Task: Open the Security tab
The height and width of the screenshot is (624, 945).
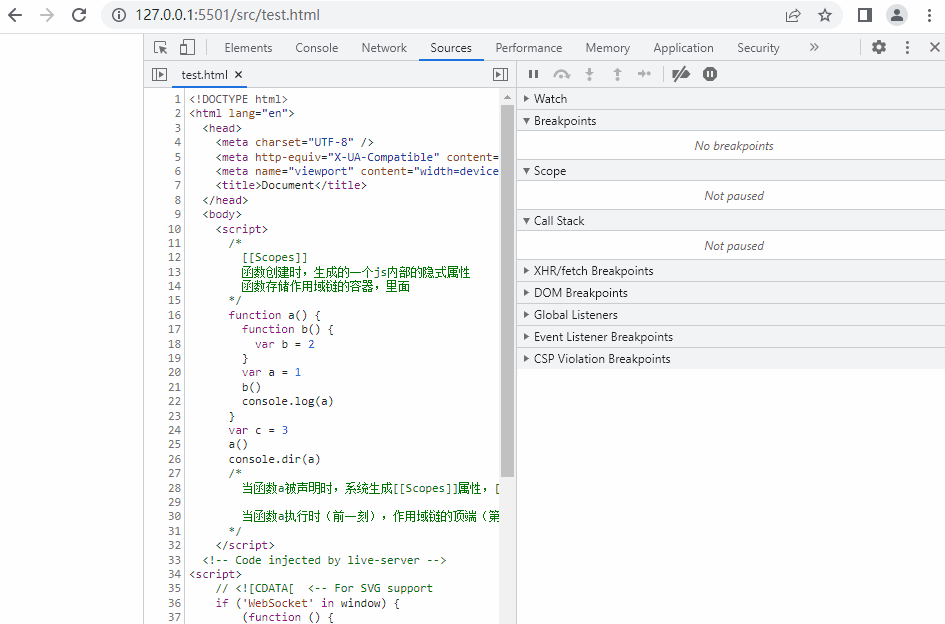Action: [x=758, y=48]
